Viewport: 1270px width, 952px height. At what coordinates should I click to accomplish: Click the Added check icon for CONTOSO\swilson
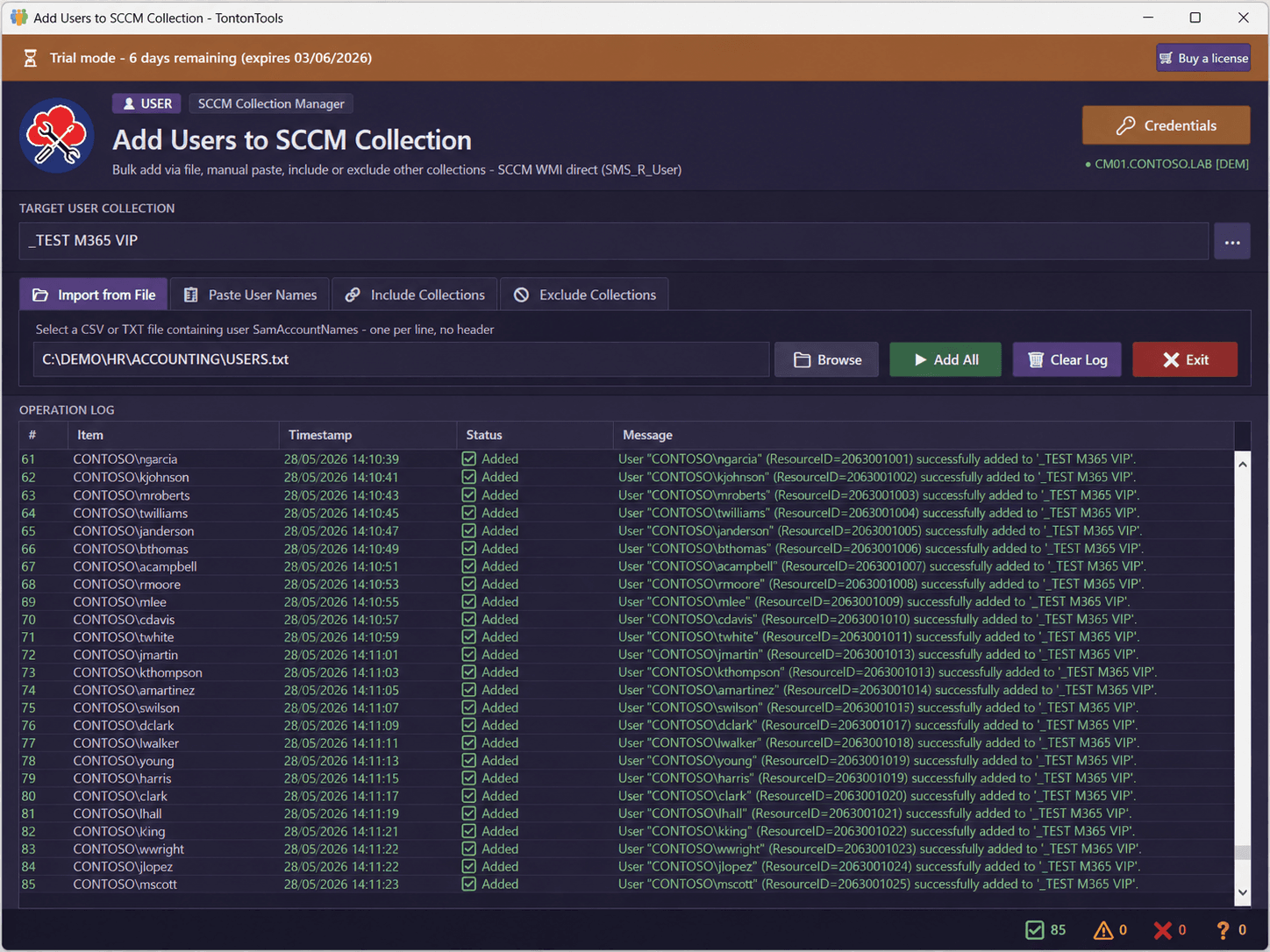click(x=469, y=708)
